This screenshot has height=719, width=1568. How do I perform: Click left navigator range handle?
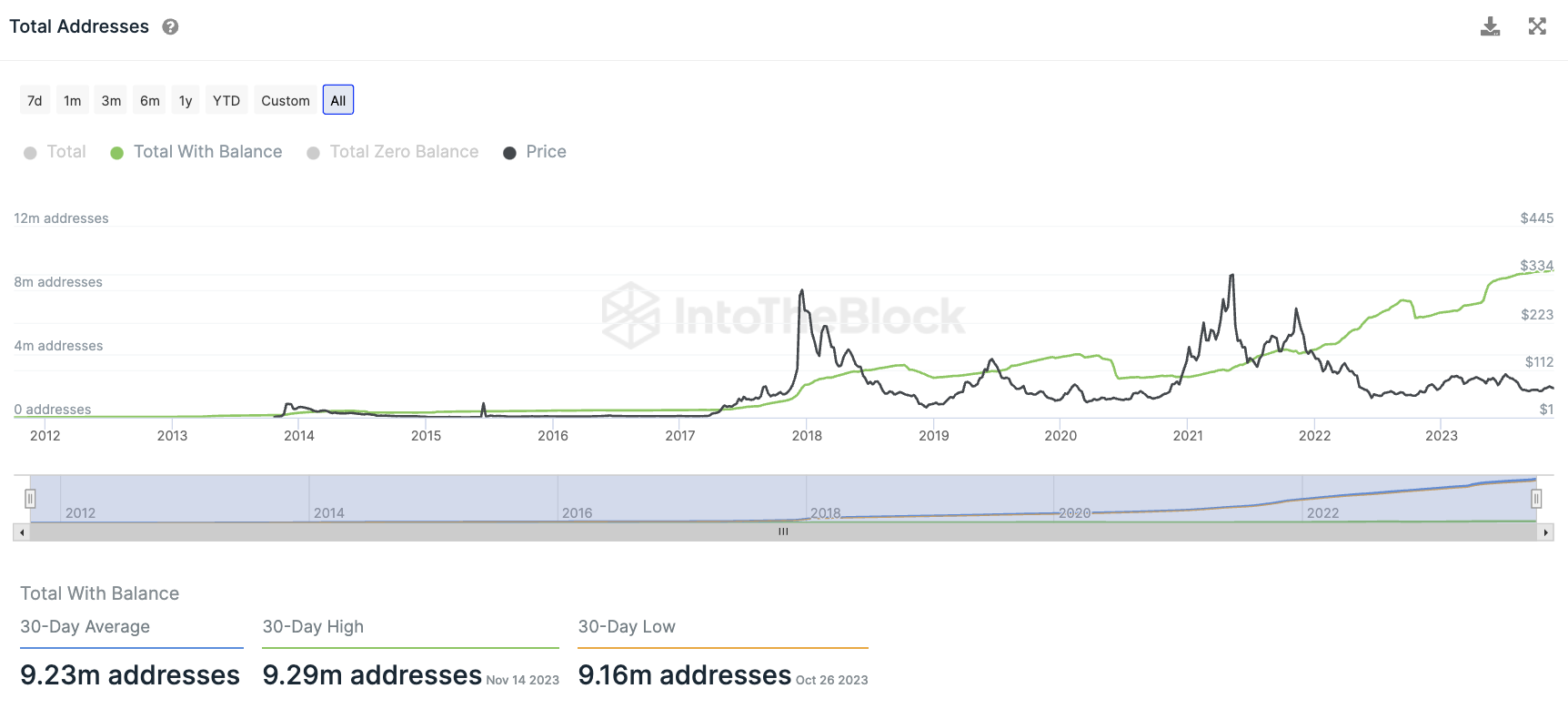(x=30, y=499)
